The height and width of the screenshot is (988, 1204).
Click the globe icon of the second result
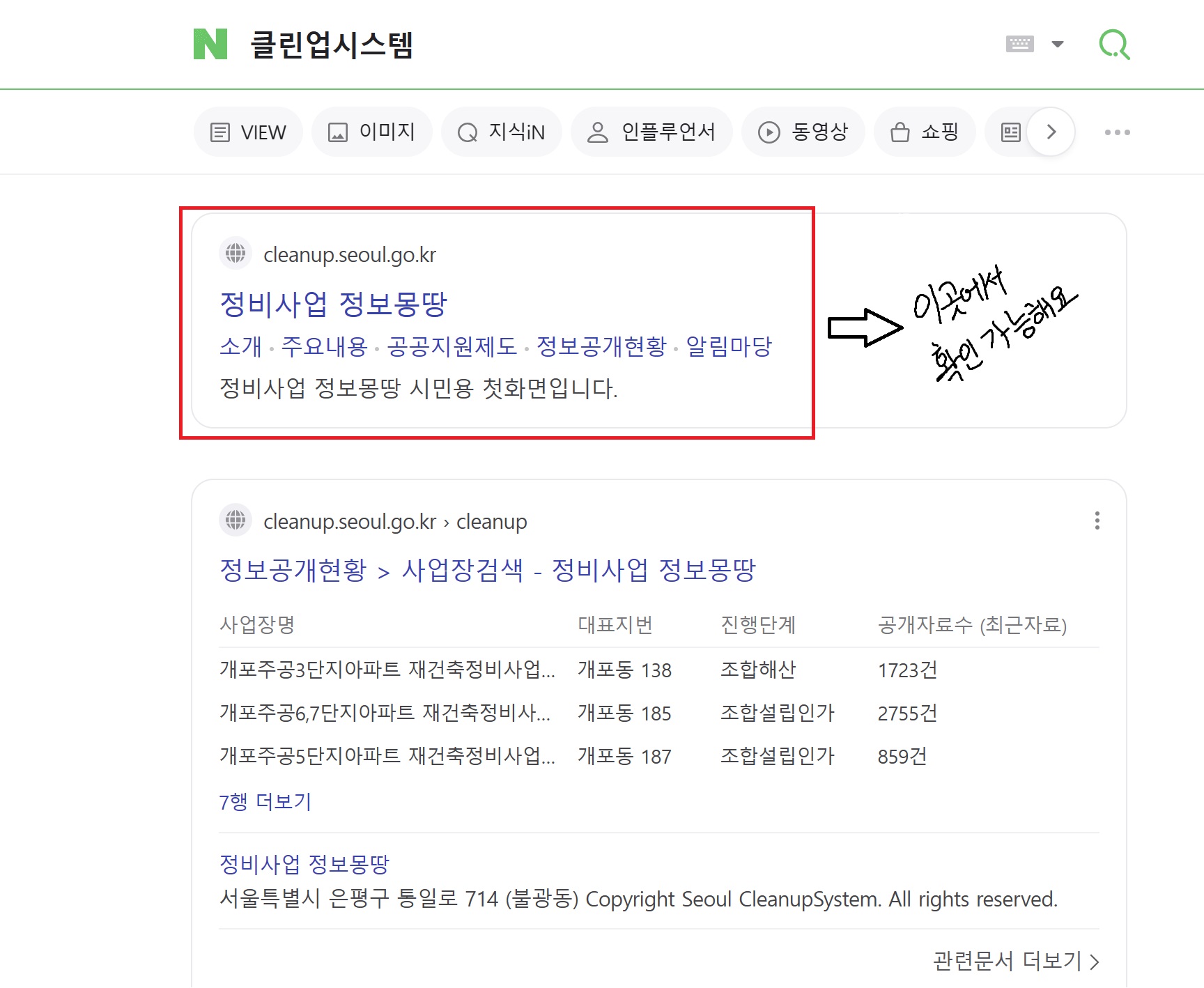coord(236,520)
